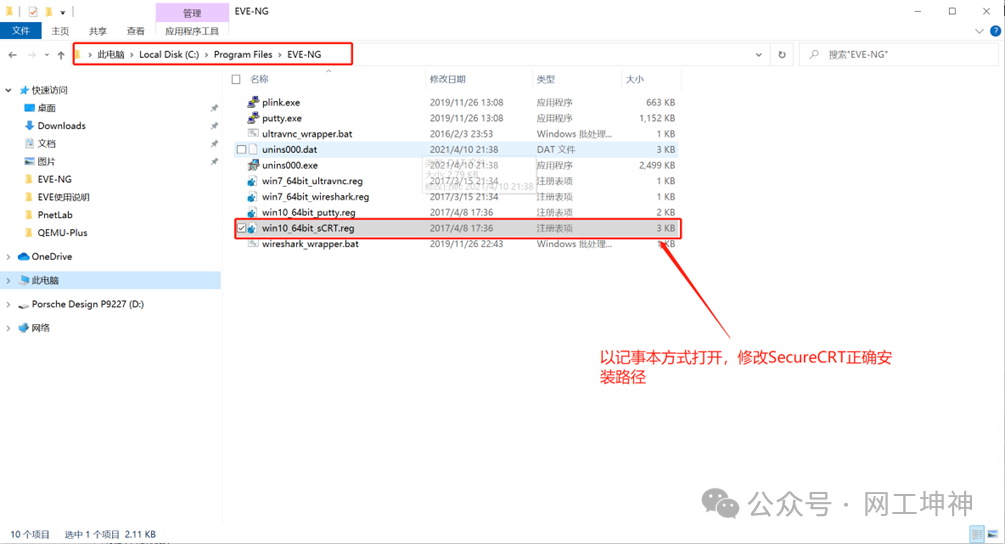
Task: Refresh the EVE-NG folder view
Action: 782,54
